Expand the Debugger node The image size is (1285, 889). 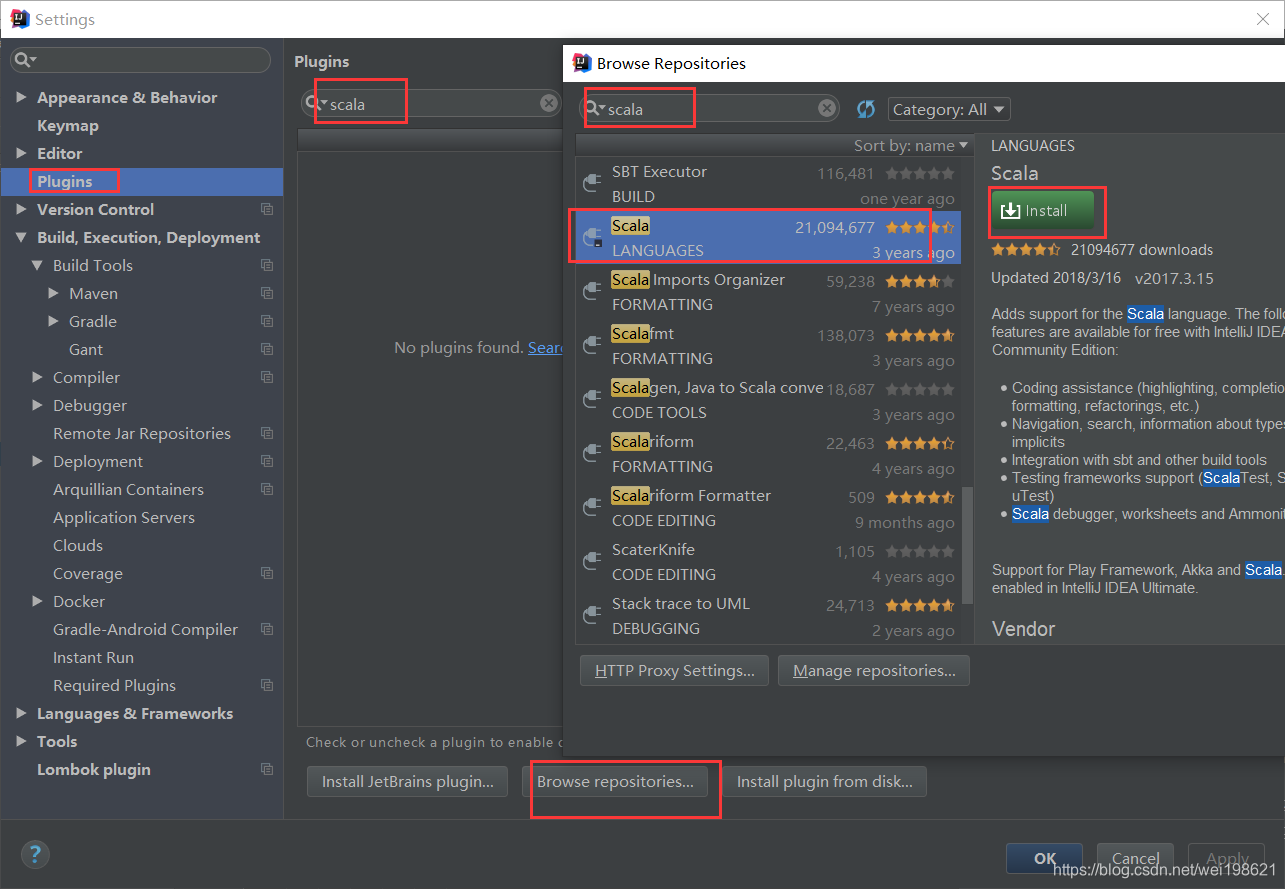37,405
